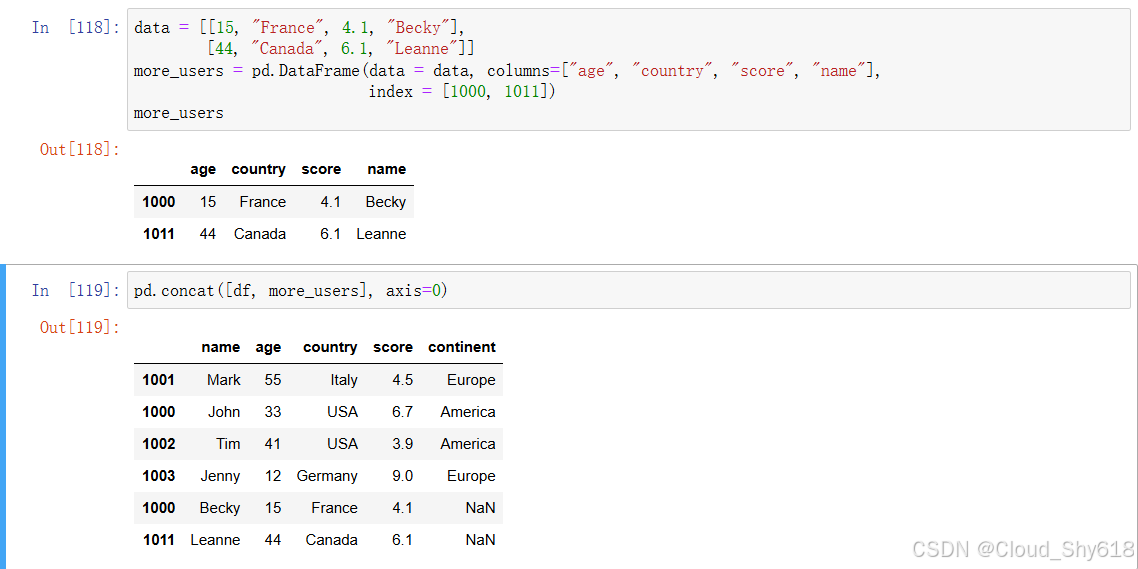The image size is (1138, 569).
Task: Click the 'Germany' country cell
Action: 327,476
